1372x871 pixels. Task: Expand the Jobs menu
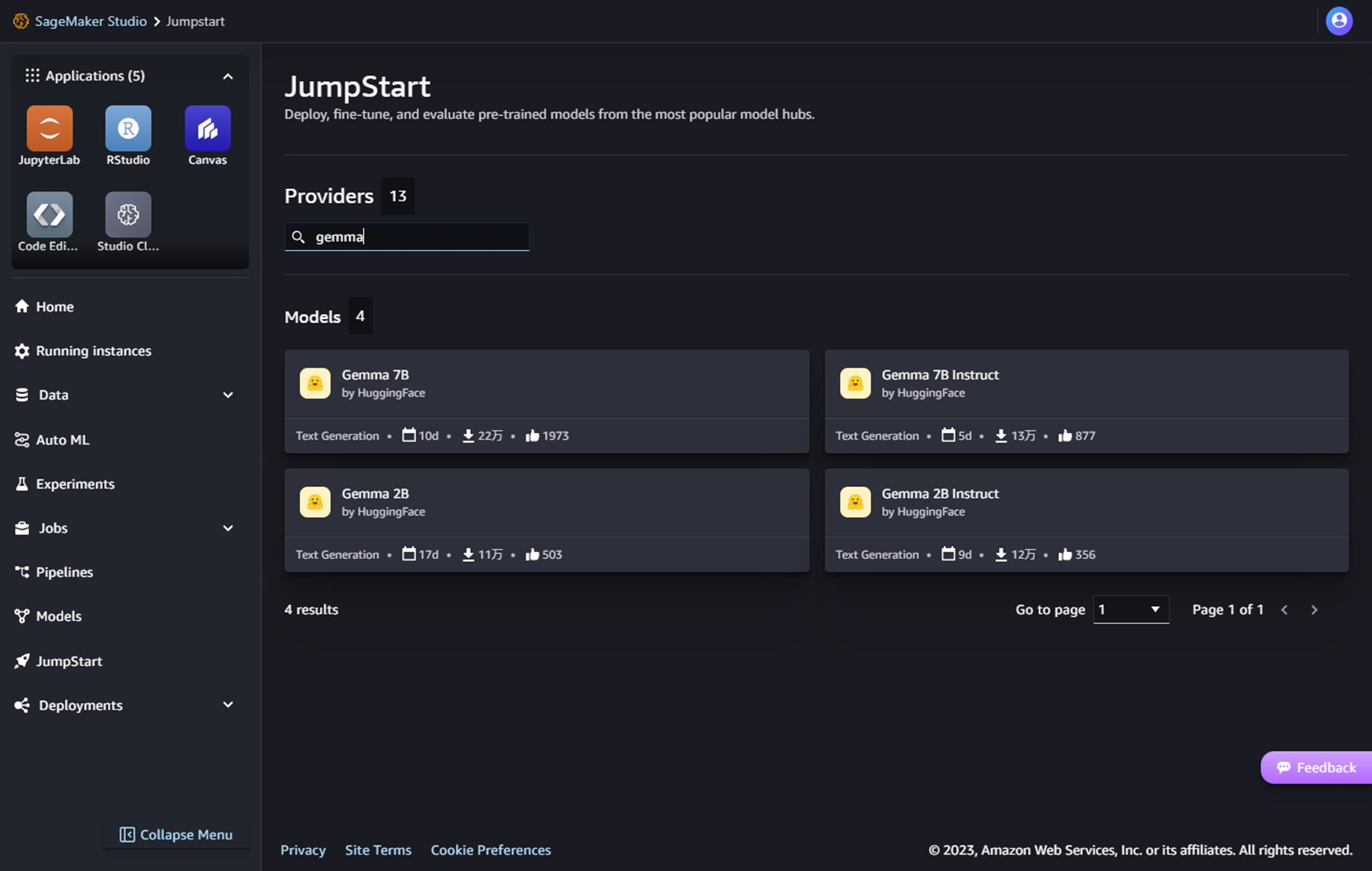pyautogui.click(x=228, y=527)
